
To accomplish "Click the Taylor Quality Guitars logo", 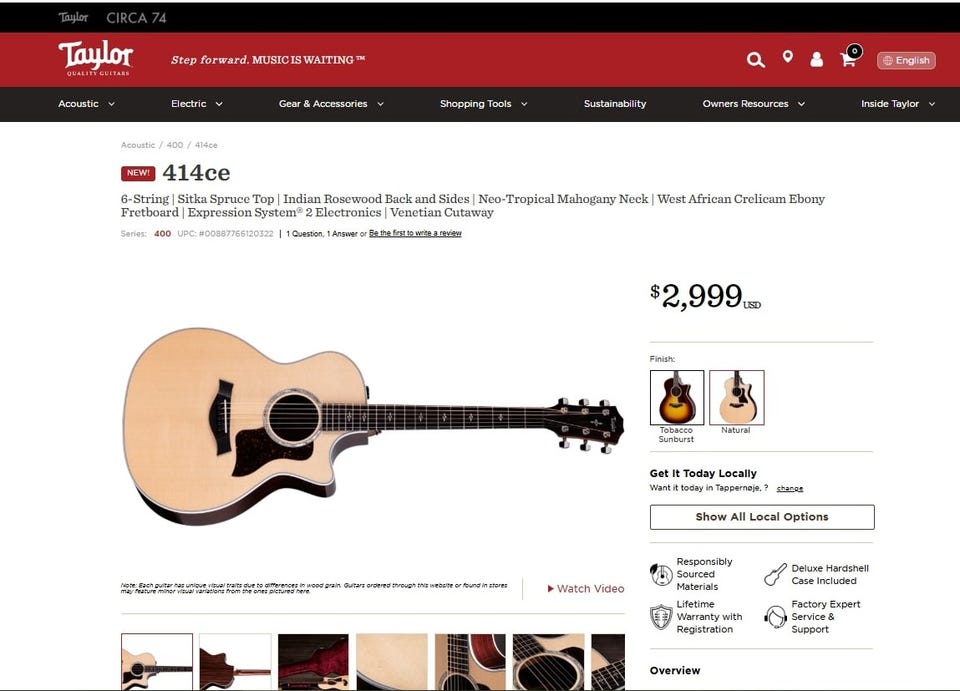I will pyautogui.click(x=96, y=58).
